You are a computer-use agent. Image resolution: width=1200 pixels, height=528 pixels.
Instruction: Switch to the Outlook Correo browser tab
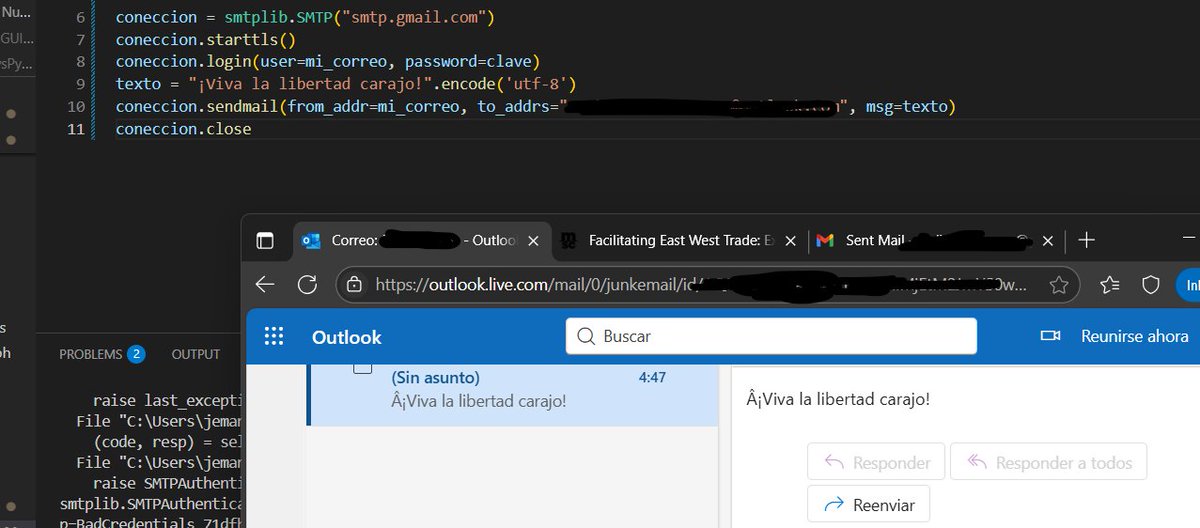(422, 241)
